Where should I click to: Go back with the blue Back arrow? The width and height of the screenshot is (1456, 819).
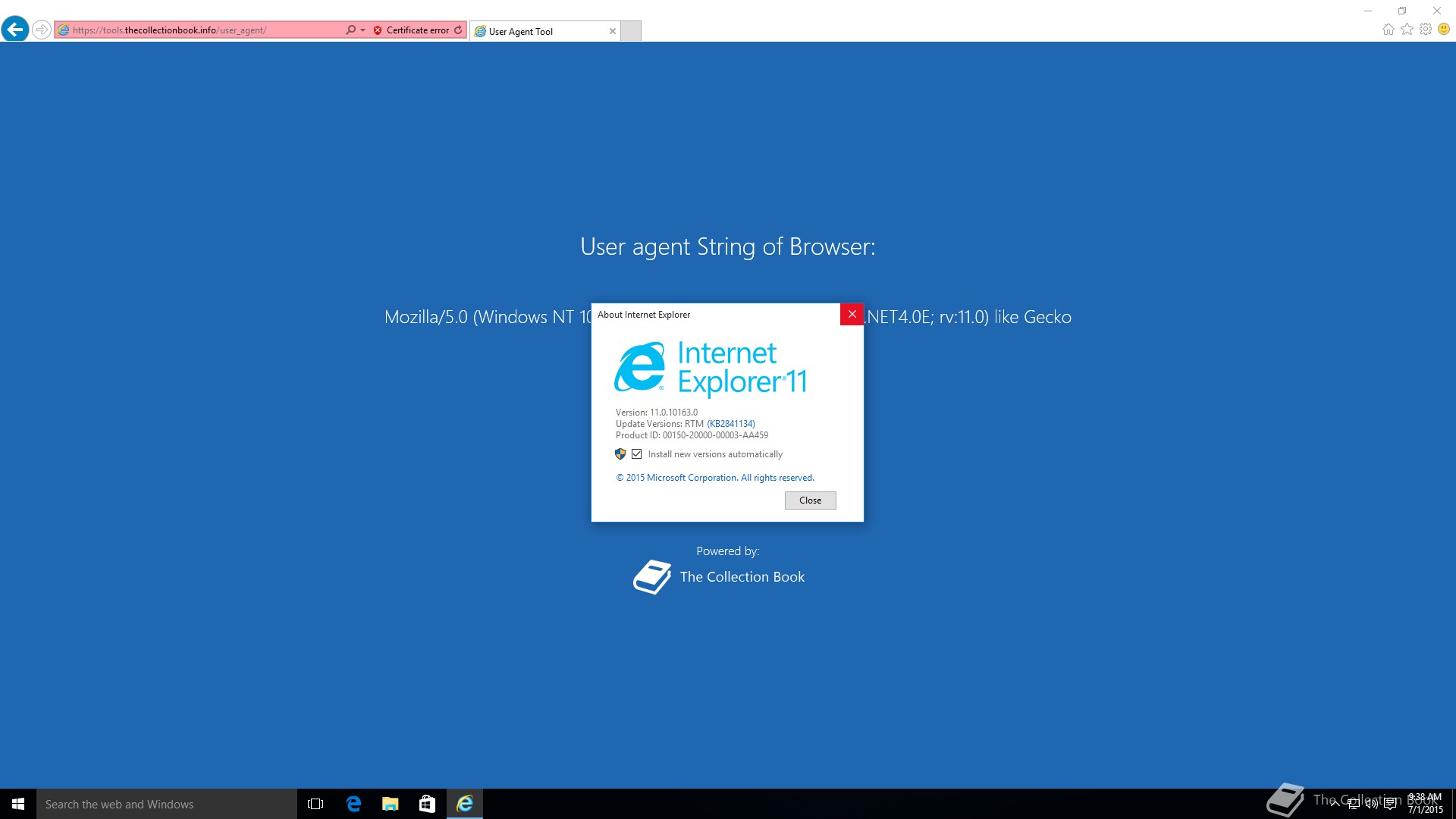(15, 30)
